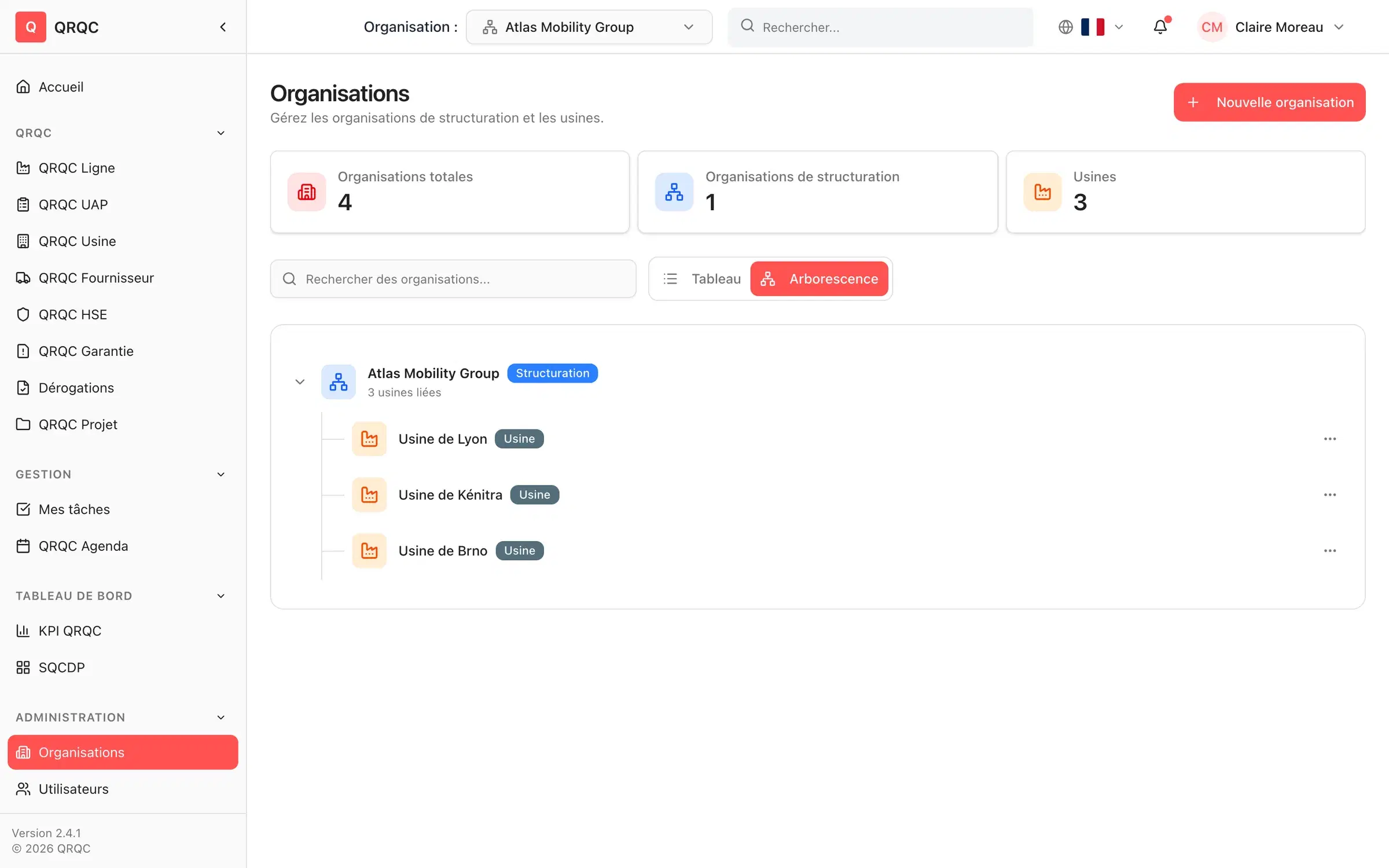
Task: Click the KPI QRQC chart icon
Action: [23, 631]
